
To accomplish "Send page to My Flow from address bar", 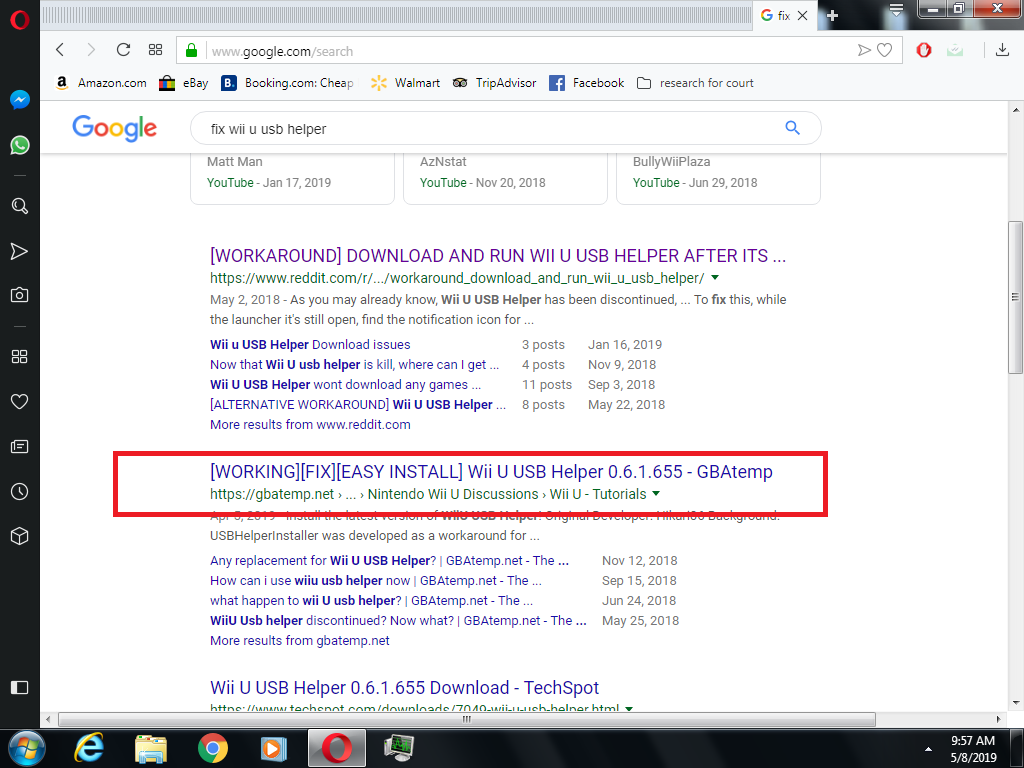I will 864,50.
